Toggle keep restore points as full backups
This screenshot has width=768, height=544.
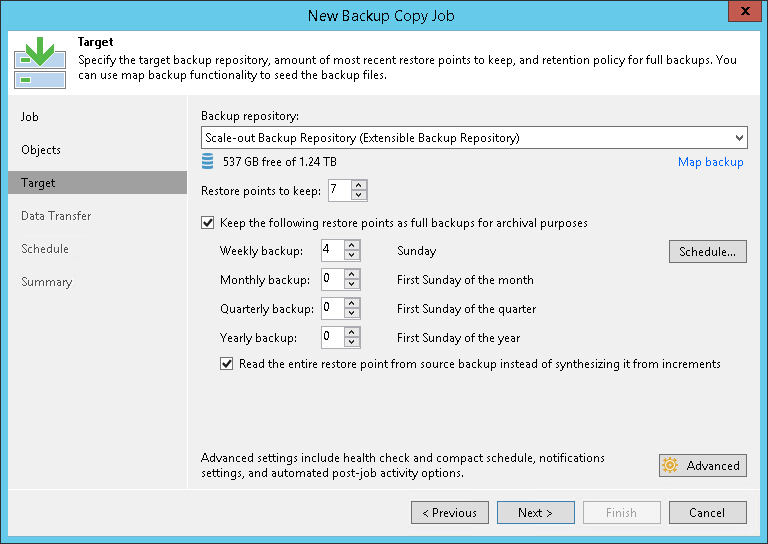click(208, 223)
